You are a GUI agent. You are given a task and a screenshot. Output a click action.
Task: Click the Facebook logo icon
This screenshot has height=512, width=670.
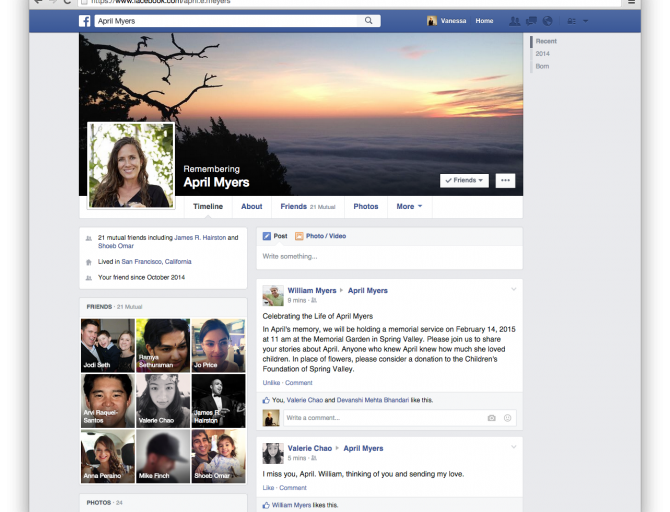[x=86, y=21]
